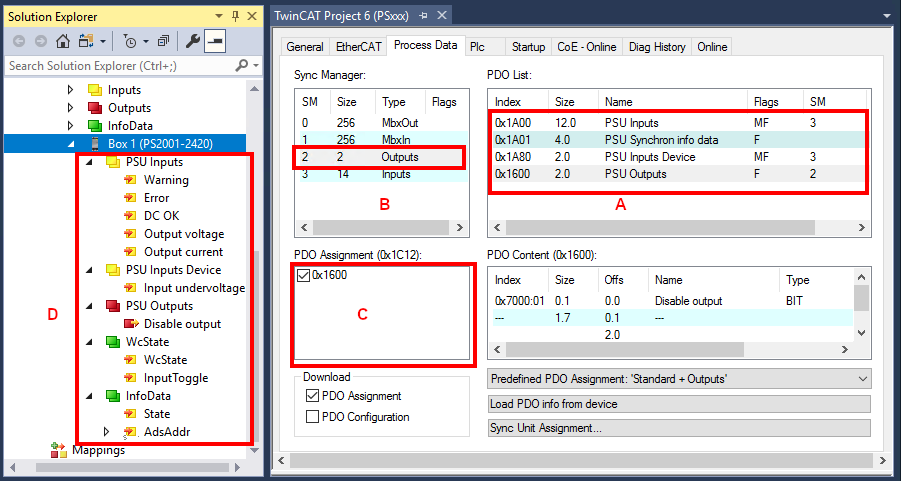Image resolution: width=901 pixels, height=481 pixels.
Task: Click the Back navigation arrow in Solution Explorer
Action: pyautogui.click(x=18, y=41)
